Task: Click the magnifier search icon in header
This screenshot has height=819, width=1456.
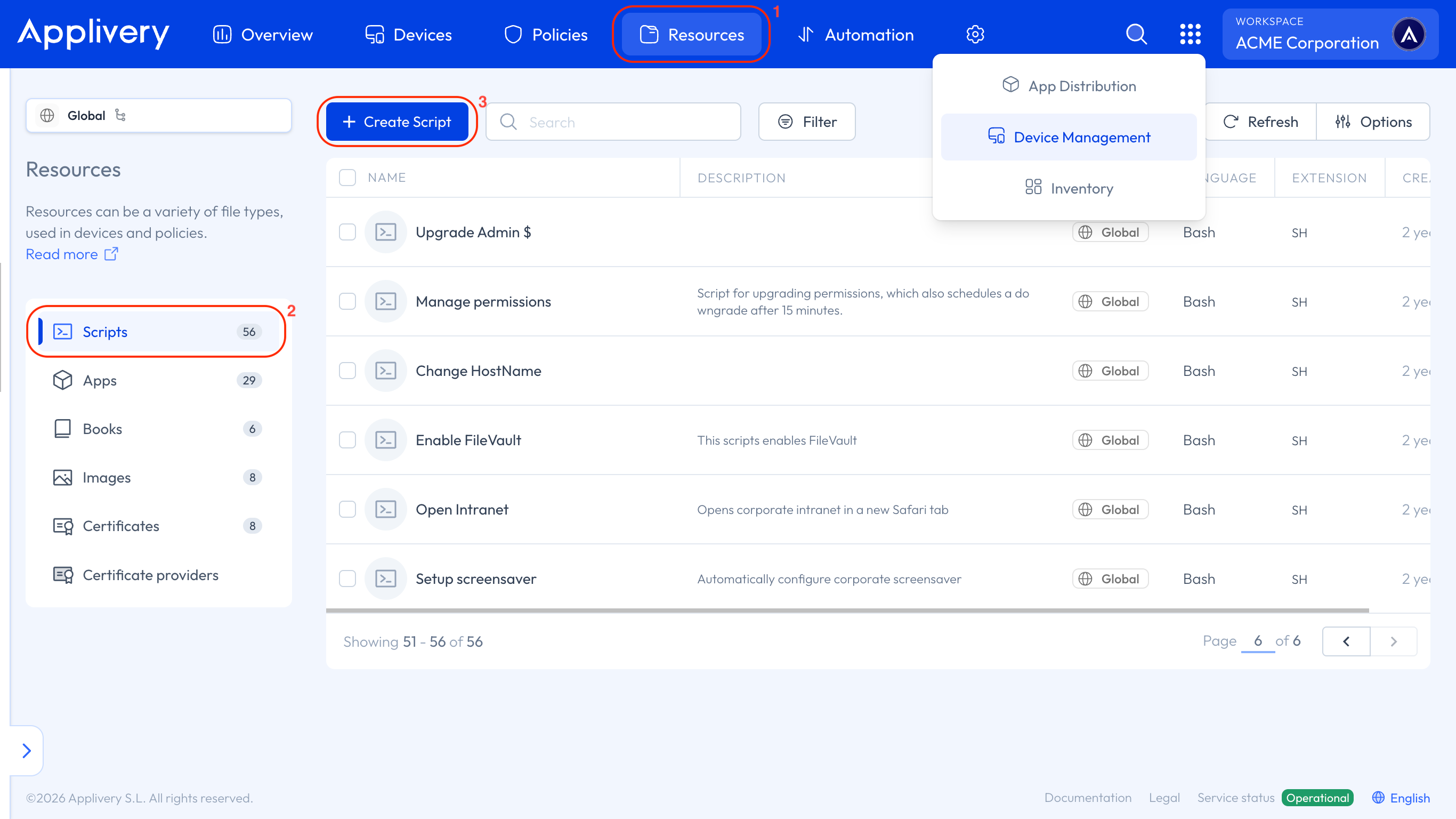Action: pos(1136,35)
